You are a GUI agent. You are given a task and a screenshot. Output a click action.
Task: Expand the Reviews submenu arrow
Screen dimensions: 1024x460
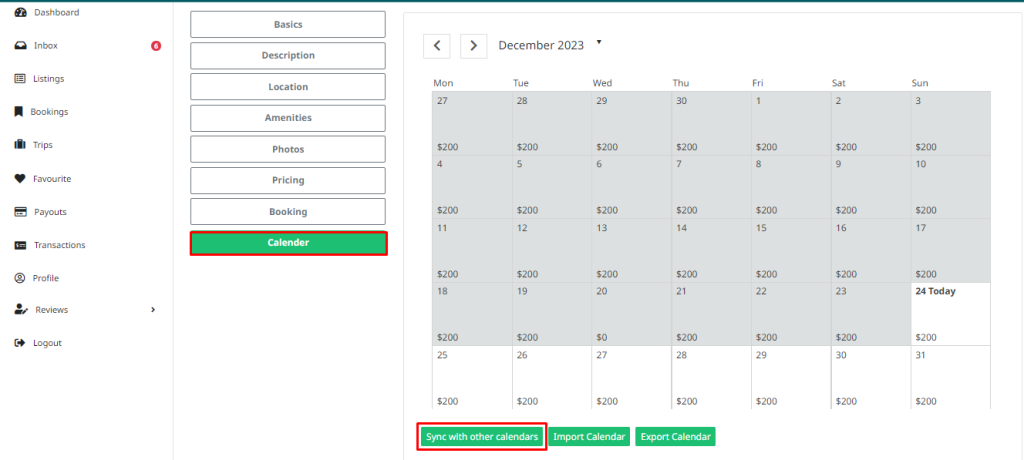click(153, 310)
